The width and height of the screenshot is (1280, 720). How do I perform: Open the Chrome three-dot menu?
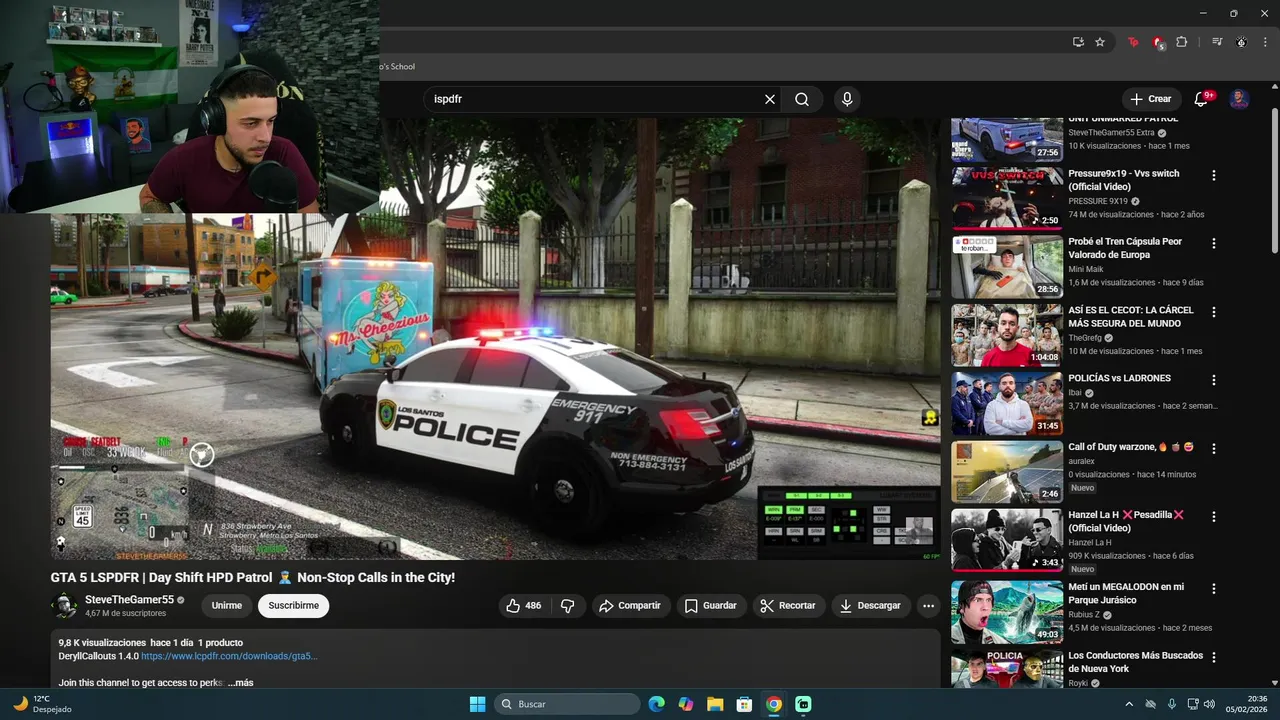[1265, 42]
